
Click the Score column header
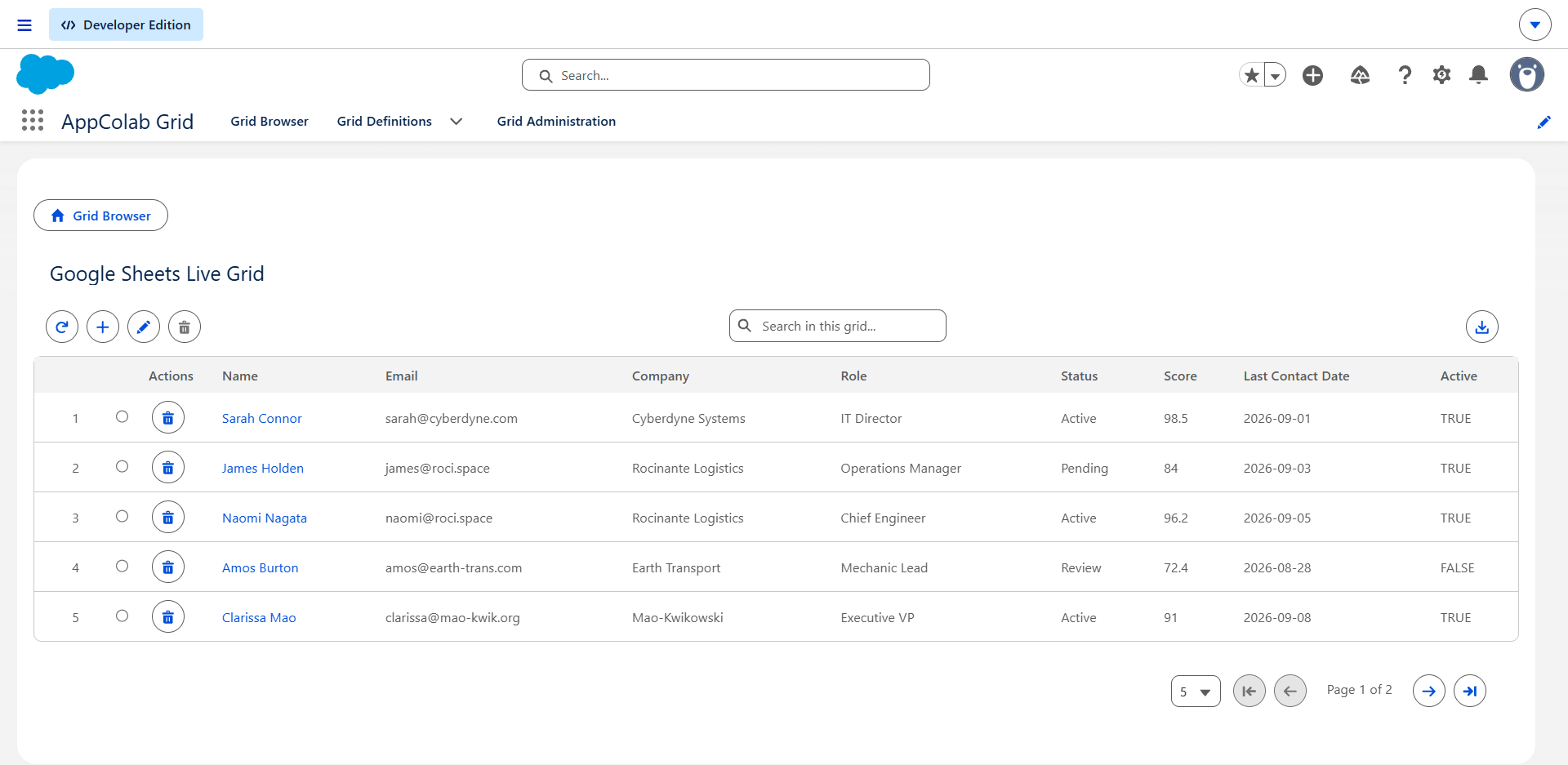(1180, 376)
